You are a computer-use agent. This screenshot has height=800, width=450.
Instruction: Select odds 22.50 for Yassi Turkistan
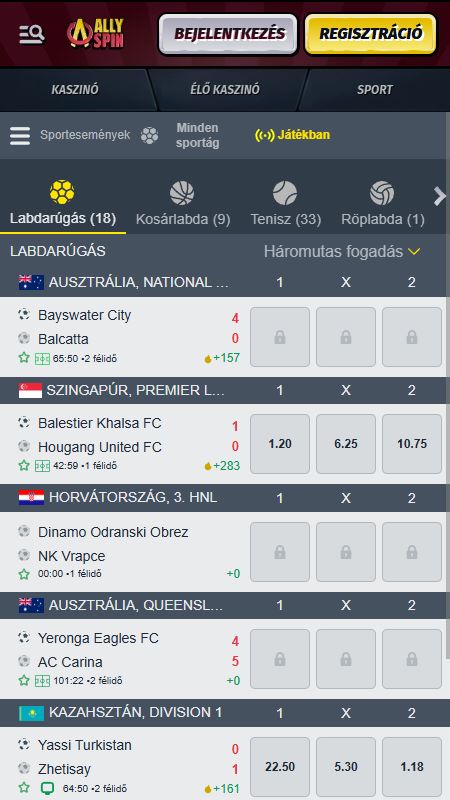click(x=280, y=766)
